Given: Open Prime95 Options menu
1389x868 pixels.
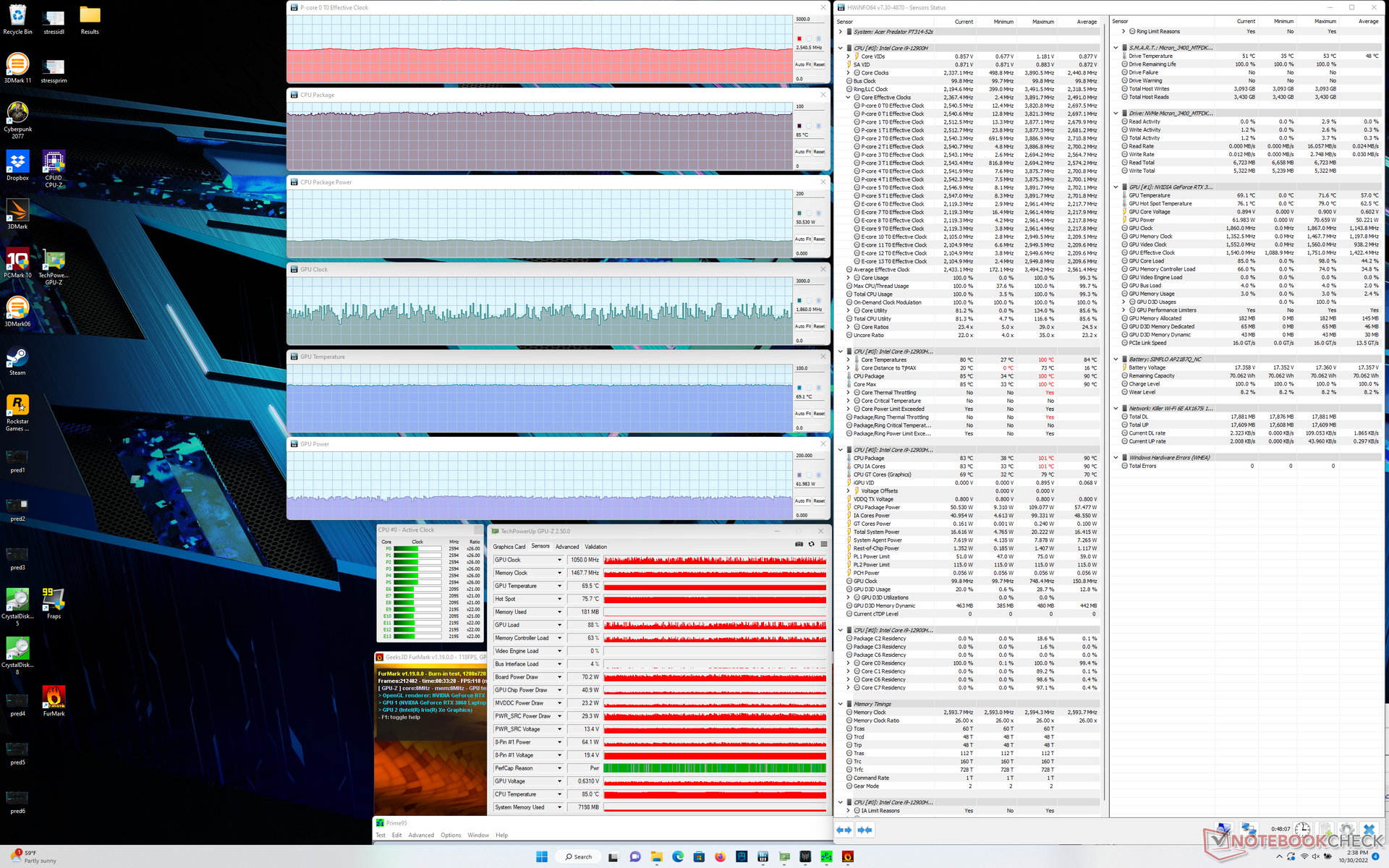Looking at the screenshot, I should coord(451,835).
